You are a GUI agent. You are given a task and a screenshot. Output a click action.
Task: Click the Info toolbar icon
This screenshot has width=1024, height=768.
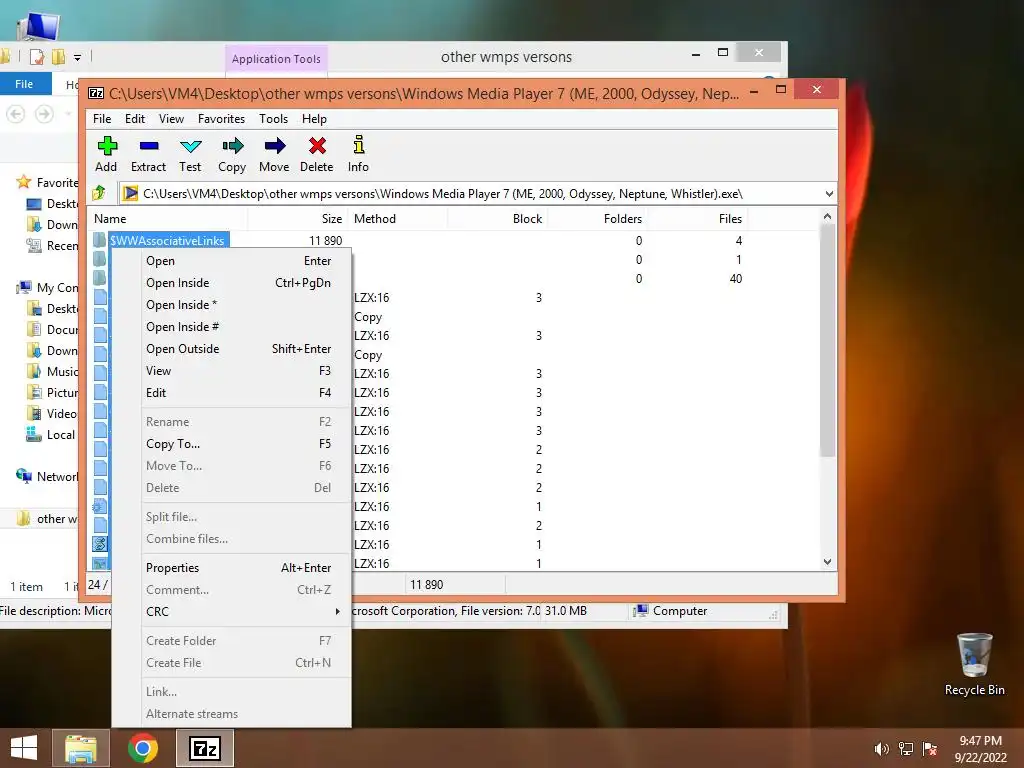click(358, 154)
